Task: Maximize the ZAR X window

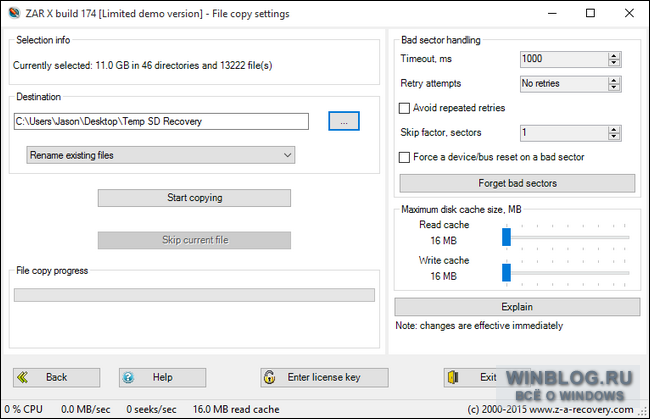Action: [x=590, y=13]
